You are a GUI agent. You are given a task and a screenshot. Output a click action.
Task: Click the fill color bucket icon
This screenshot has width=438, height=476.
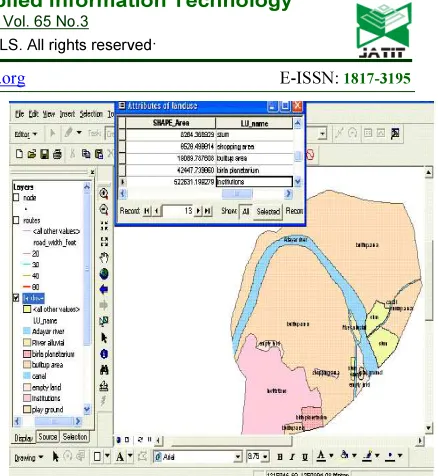pos(345,455)
